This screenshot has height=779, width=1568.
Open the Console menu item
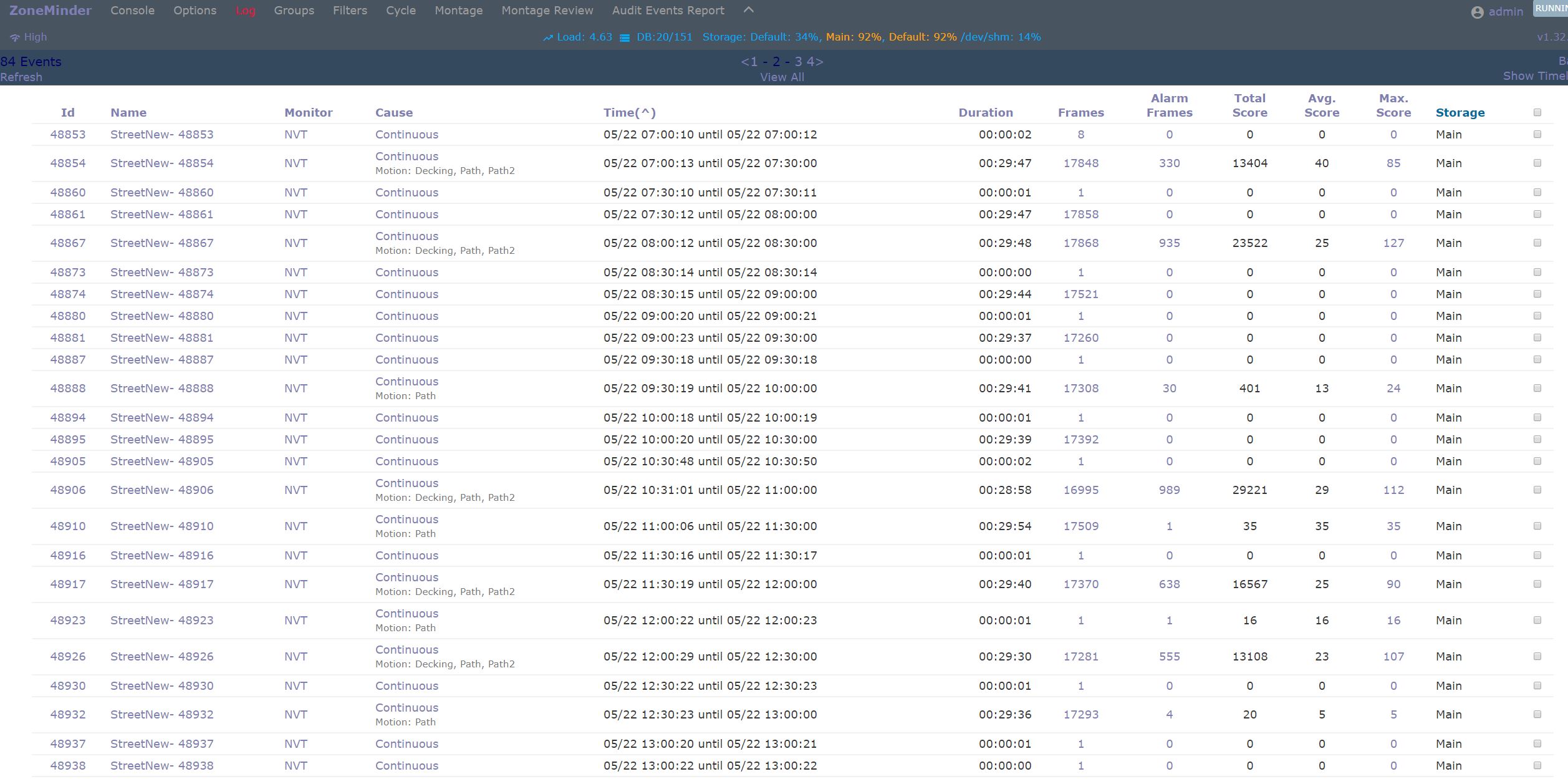[132, 11]
